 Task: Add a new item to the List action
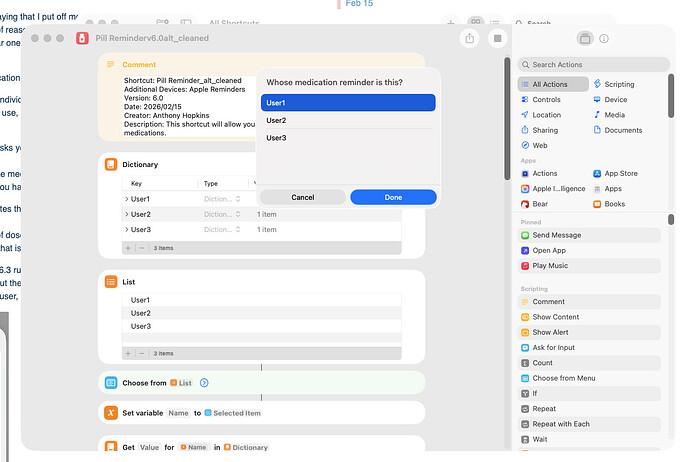tap(127, 353)
